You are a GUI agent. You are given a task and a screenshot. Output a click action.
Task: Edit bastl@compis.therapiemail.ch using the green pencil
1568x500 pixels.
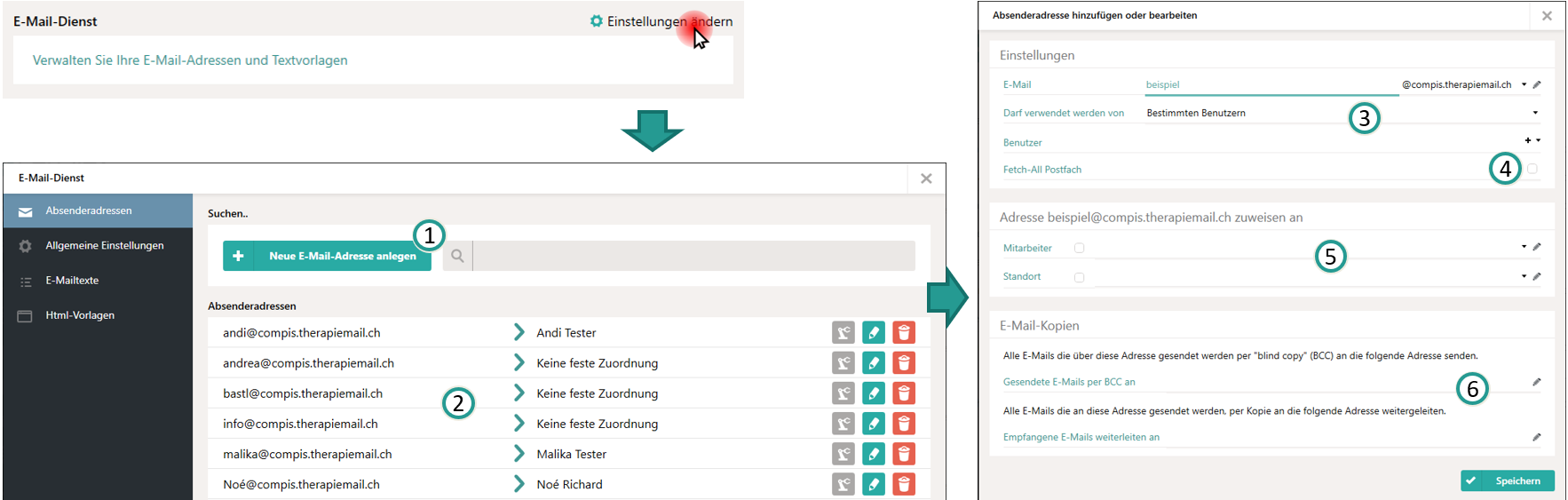tap(874, 393)
